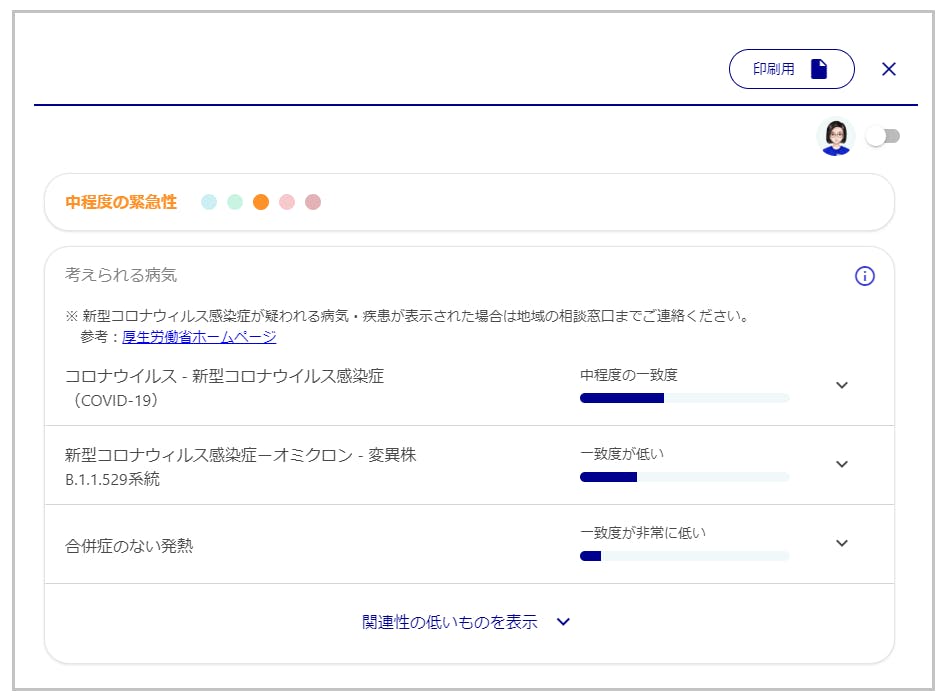Click the light blue urgency dot
944x700 pixels.
tap(209, 202)
